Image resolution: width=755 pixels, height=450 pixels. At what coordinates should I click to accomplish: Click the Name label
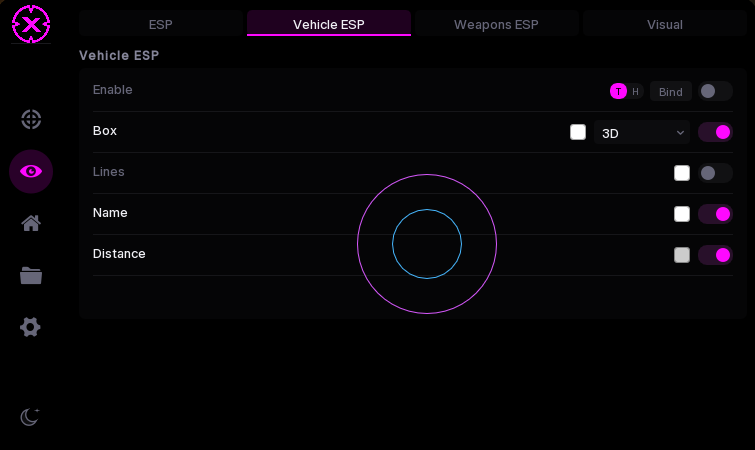(x=110, y=213)
